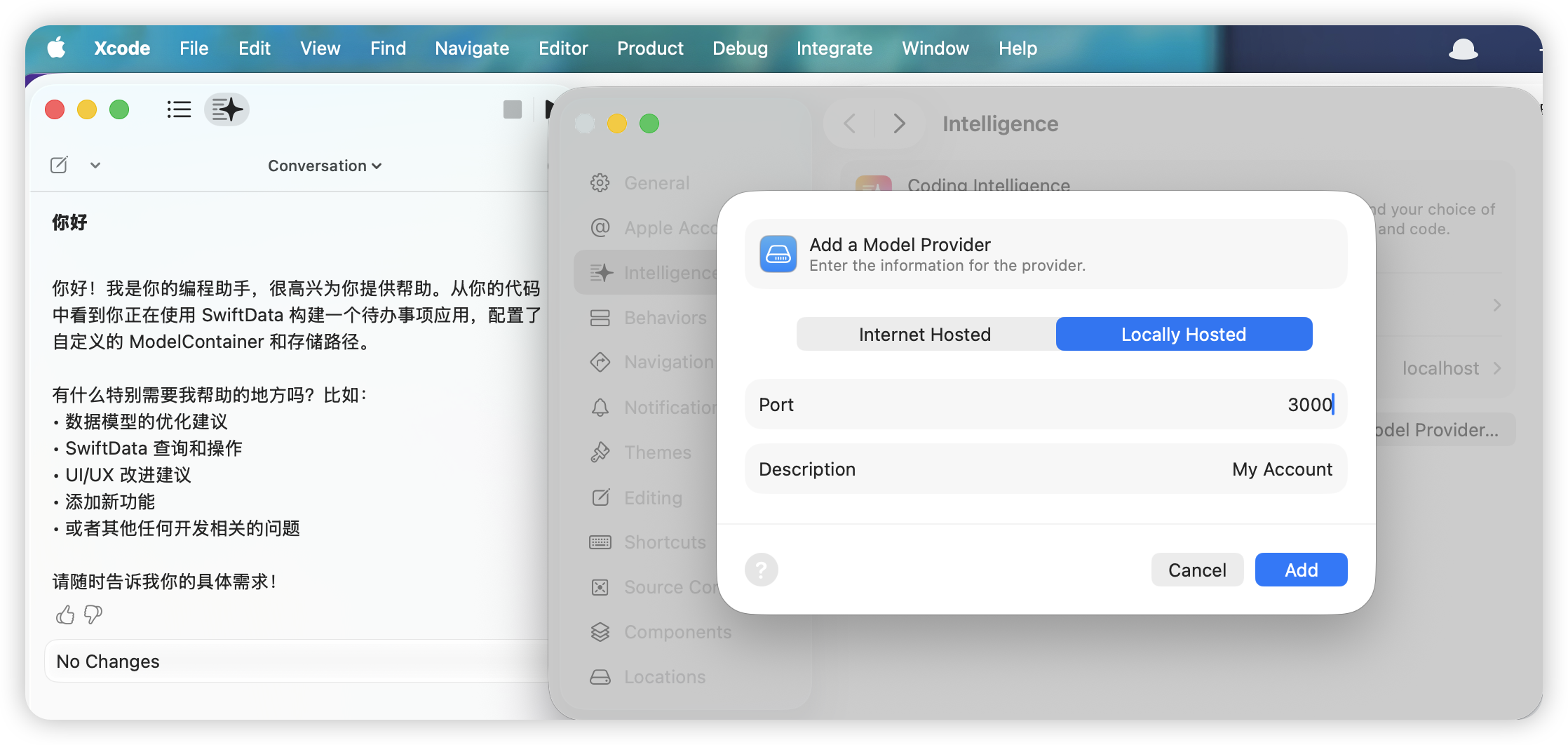Open the chevron next to compose icon
The height and width of the screenshot is (745, 1568).
pyautogui.click(x=95, y=166)
